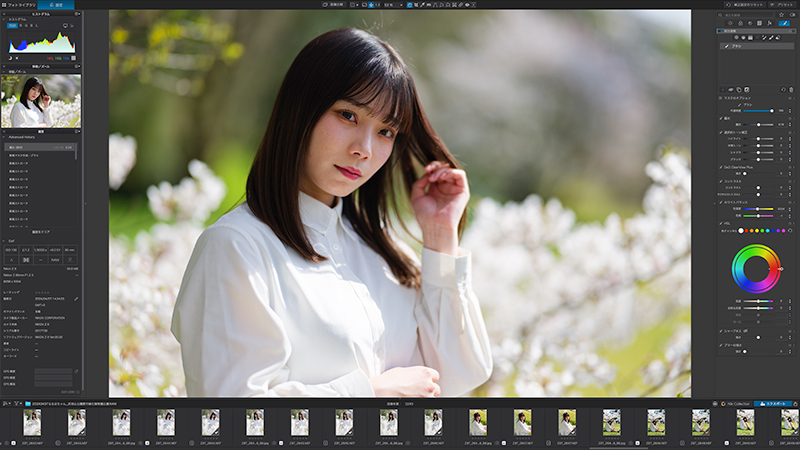Toggle active corrections only switch beside the star

[792, 15]
